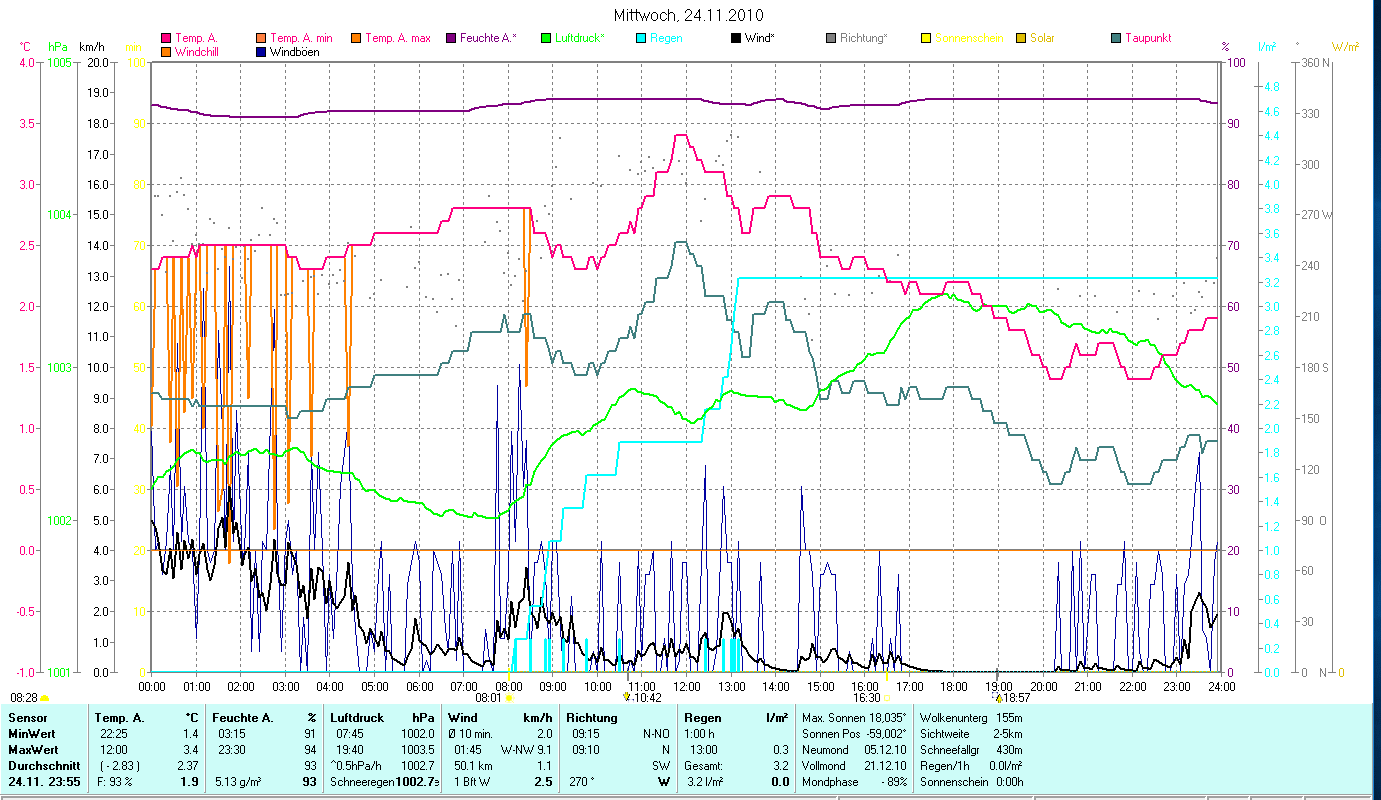Click the '18:57' time label below the axis
The height and width of the screenshot is (800, 1381).
[1016, 698]
